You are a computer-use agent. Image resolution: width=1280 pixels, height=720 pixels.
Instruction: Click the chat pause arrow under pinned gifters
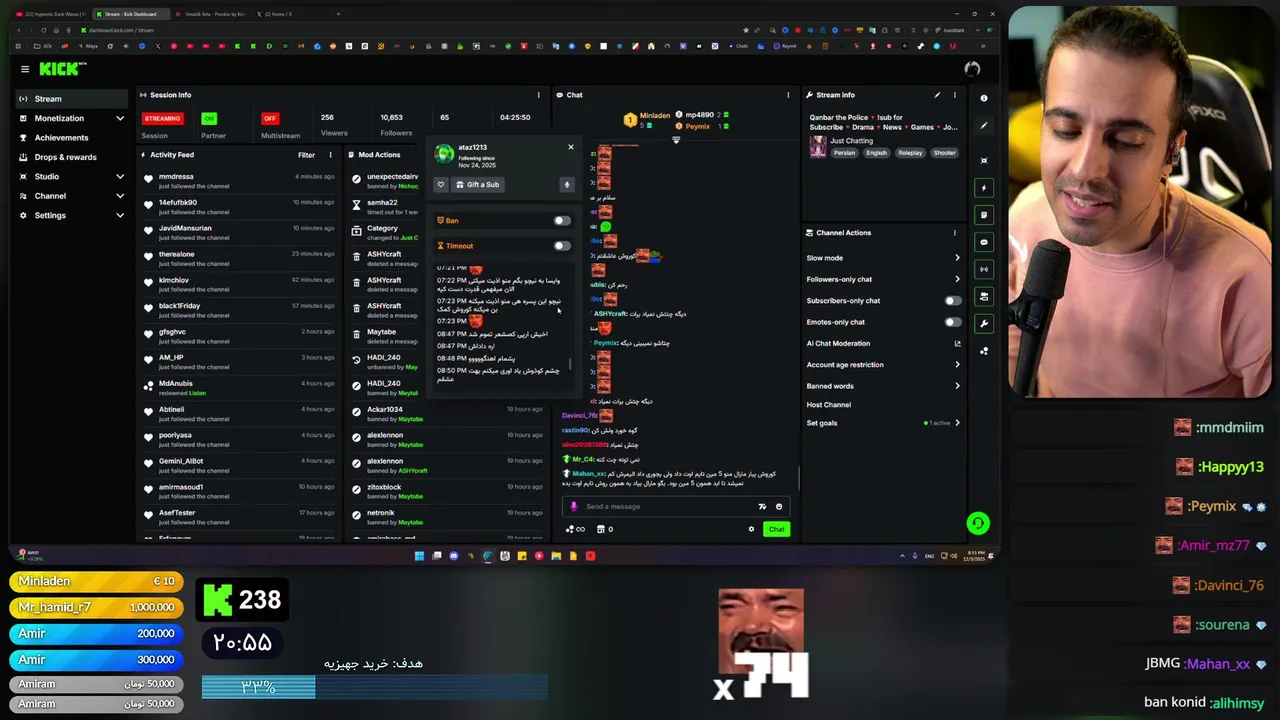point(676,140)
